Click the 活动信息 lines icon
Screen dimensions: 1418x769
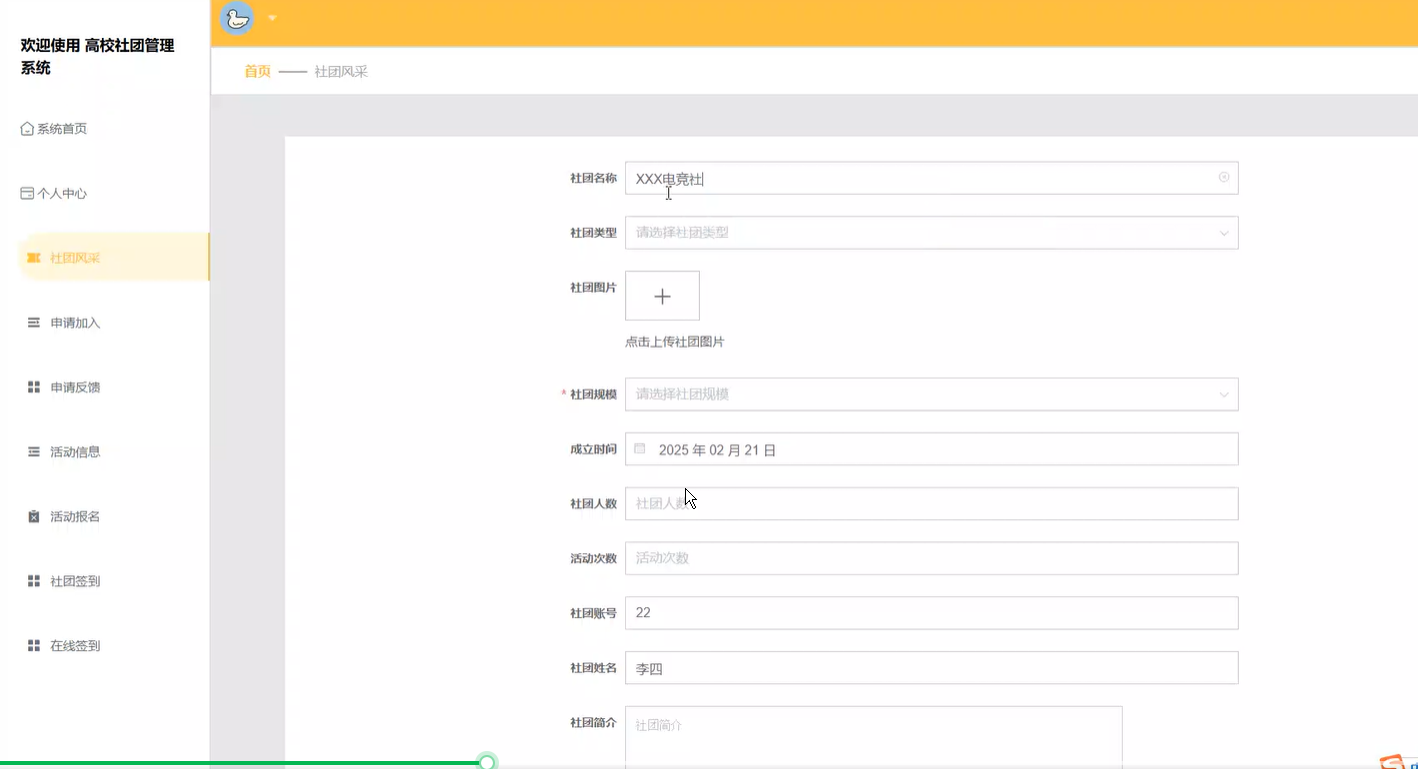pyautogui.click(x=33, y=452)
